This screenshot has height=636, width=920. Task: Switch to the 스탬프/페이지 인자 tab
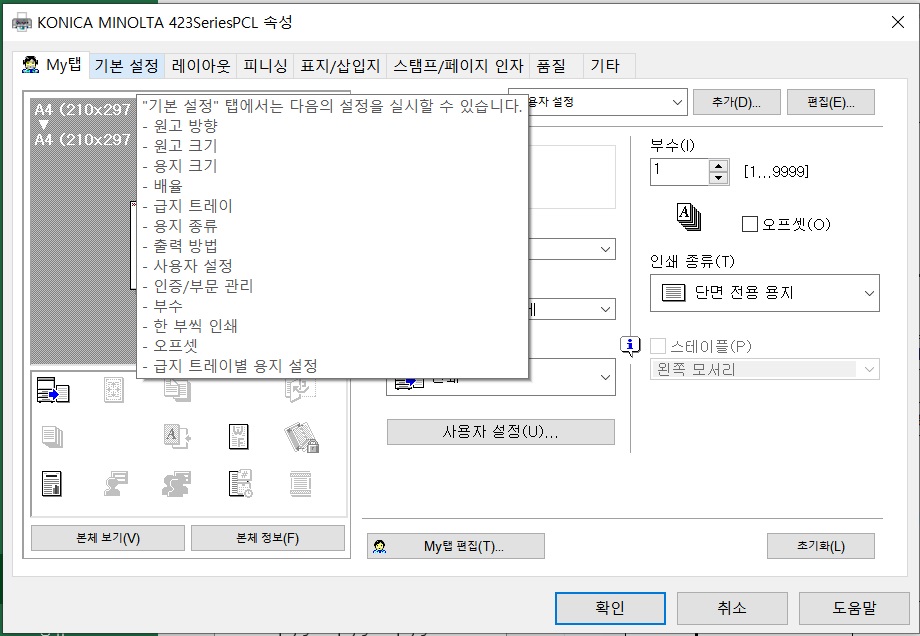pyautogui.click(x=458, y=66)
